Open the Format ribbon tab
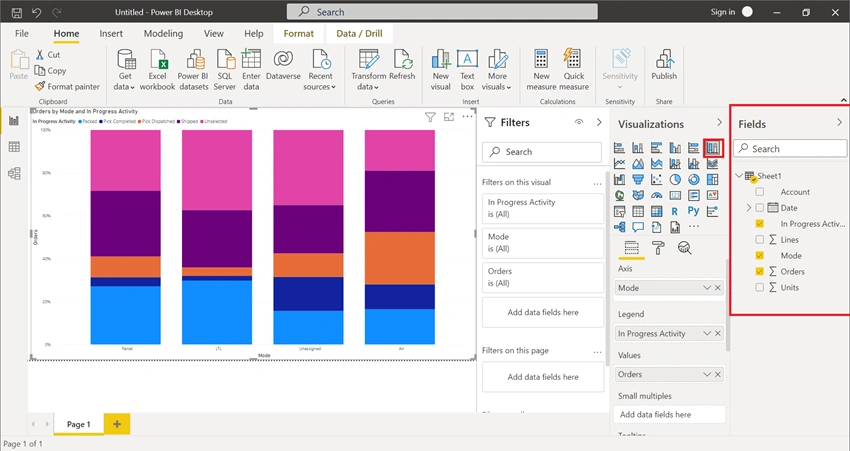The image size is (850, 451). point(299,34)
